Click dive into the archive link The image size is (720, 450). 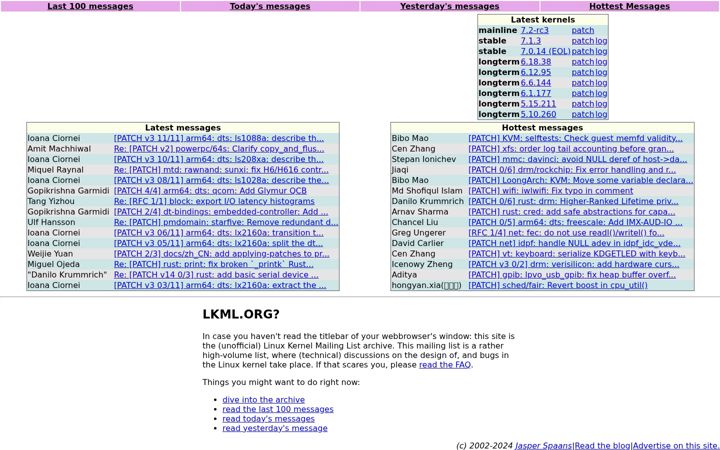click(264, 400)
